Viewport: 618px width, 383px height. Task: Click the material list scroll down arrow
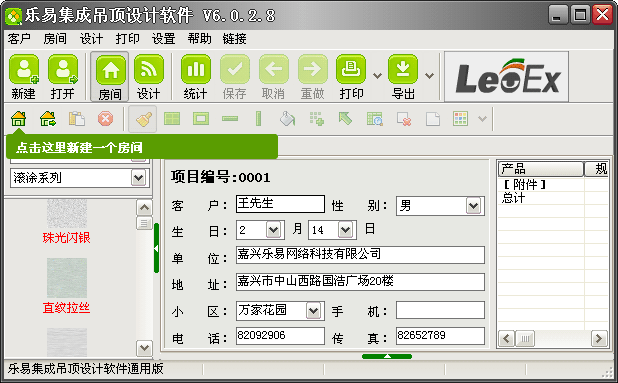(x=144, y=348)
